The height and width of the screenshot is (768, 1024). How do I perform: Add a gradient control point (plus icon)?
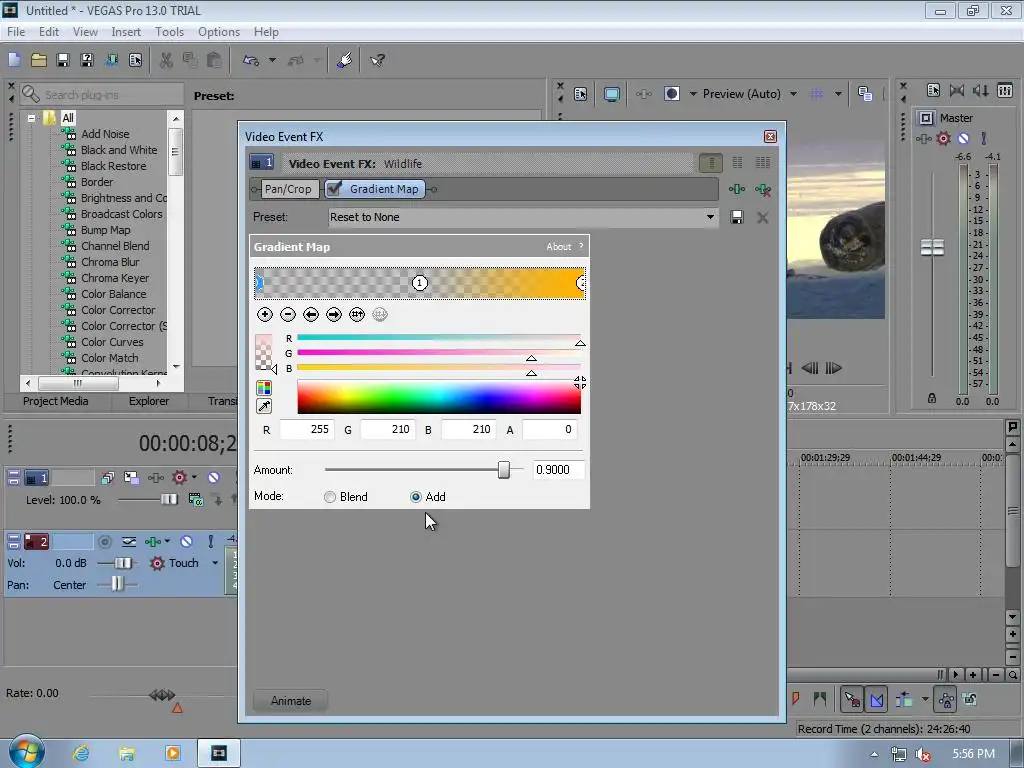point(264,315)
